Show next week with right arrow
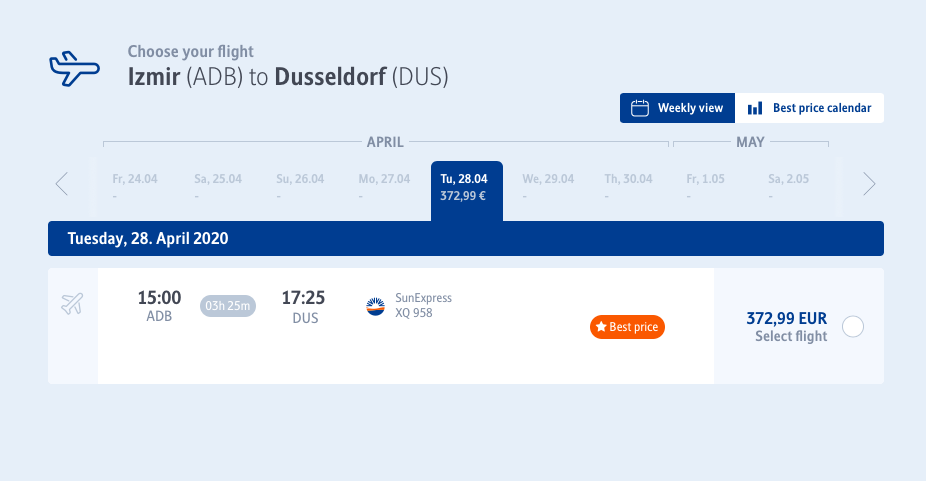The height and width of the screenshot is (481, 926). 869,184
